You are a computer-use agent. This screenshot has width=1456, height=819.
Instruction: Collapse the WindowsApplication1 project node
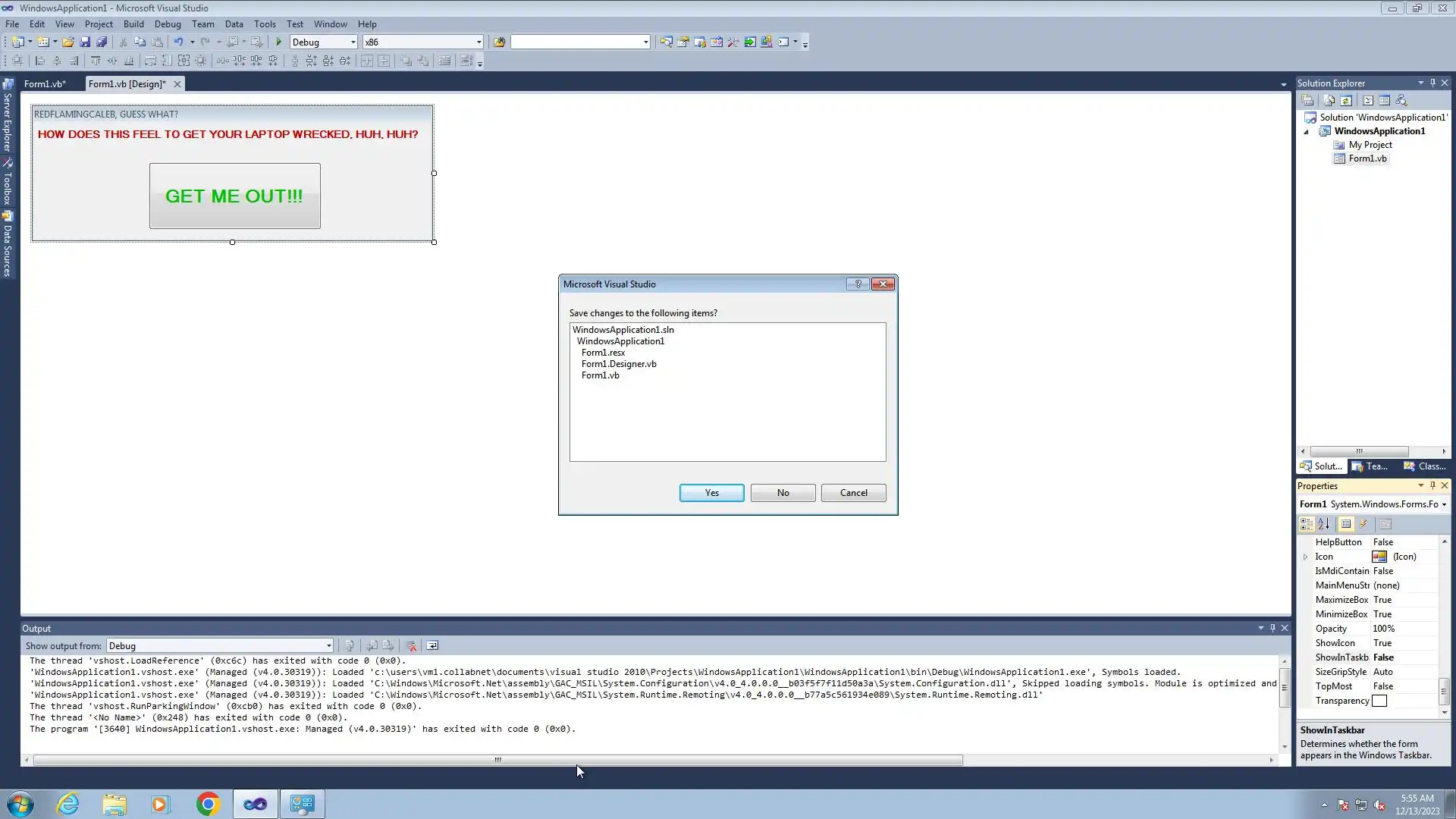pyautogui.click(x=1307, y=132)
